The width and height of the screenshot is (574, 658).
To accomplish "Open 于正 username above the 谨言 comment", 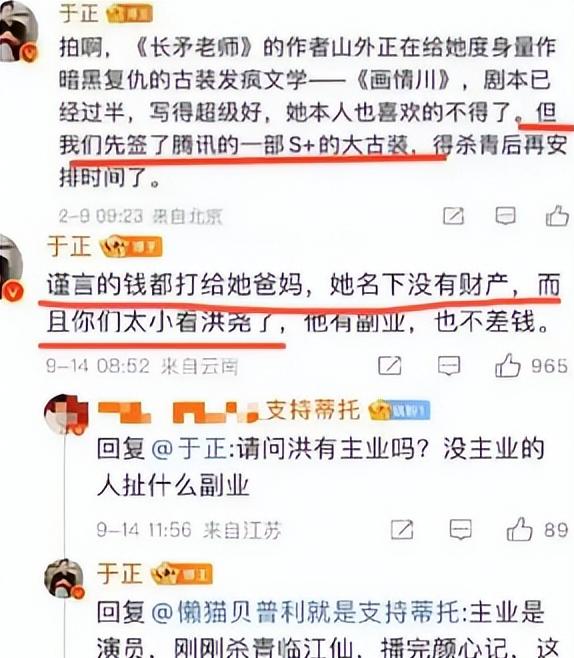I will pyautogui.click(x=70, y=246).
